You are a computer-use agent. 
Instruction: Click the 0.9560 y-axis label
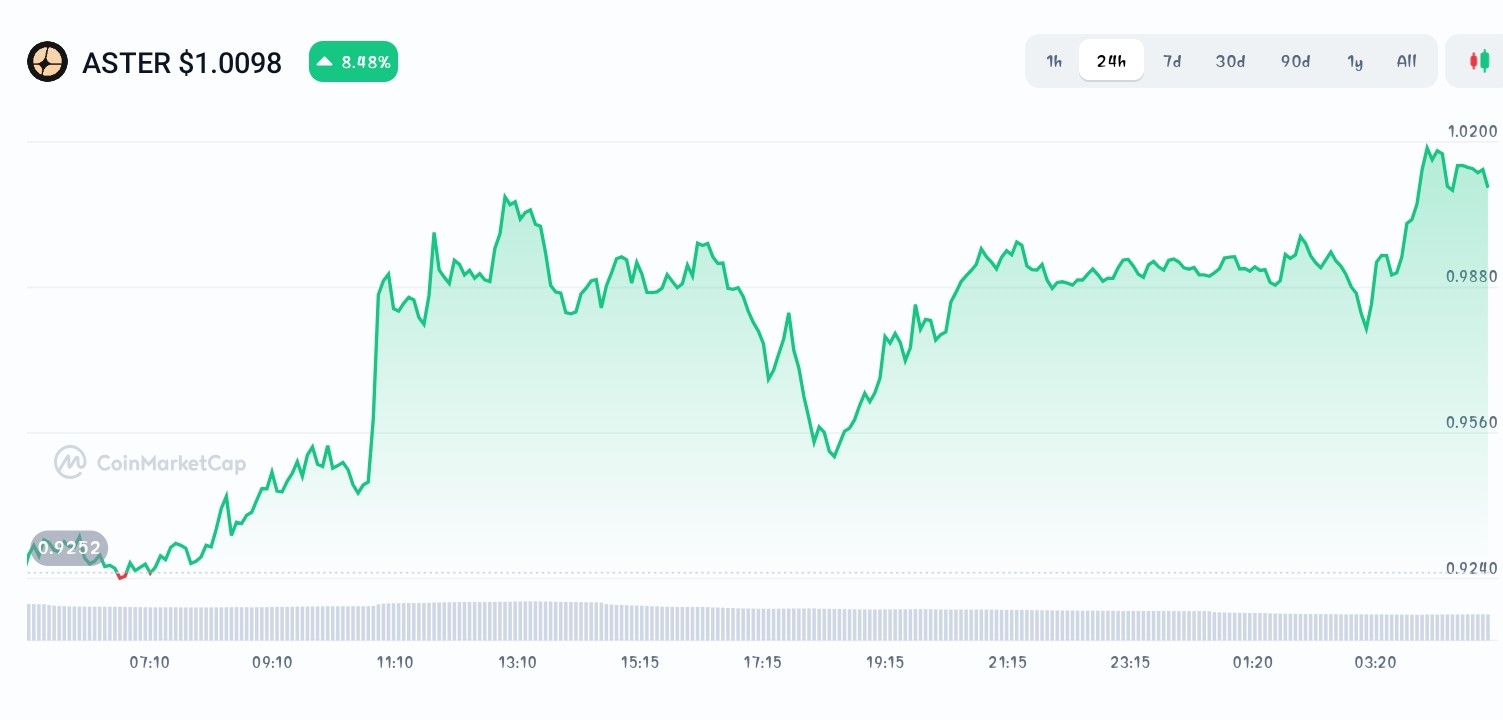(x=1472, y=422)
